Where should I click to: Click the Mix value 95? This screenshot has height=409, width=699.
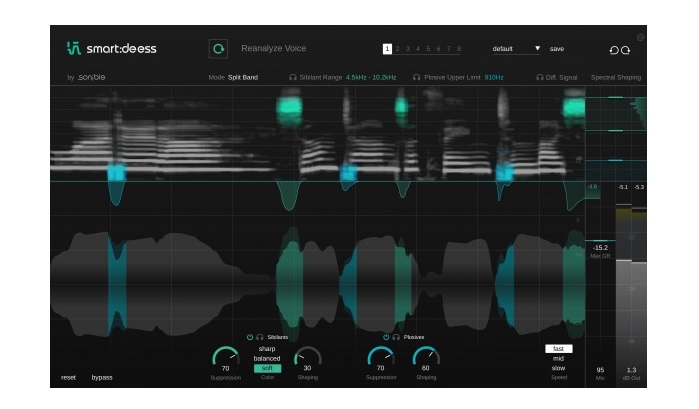pos(600,370)
